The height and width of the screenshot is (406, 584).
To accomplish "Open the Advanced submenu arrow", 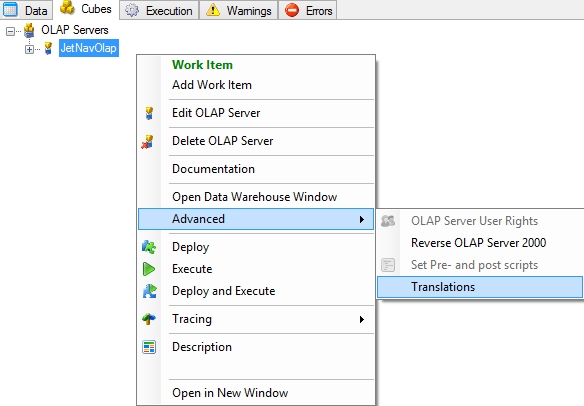I will (362, 219).
